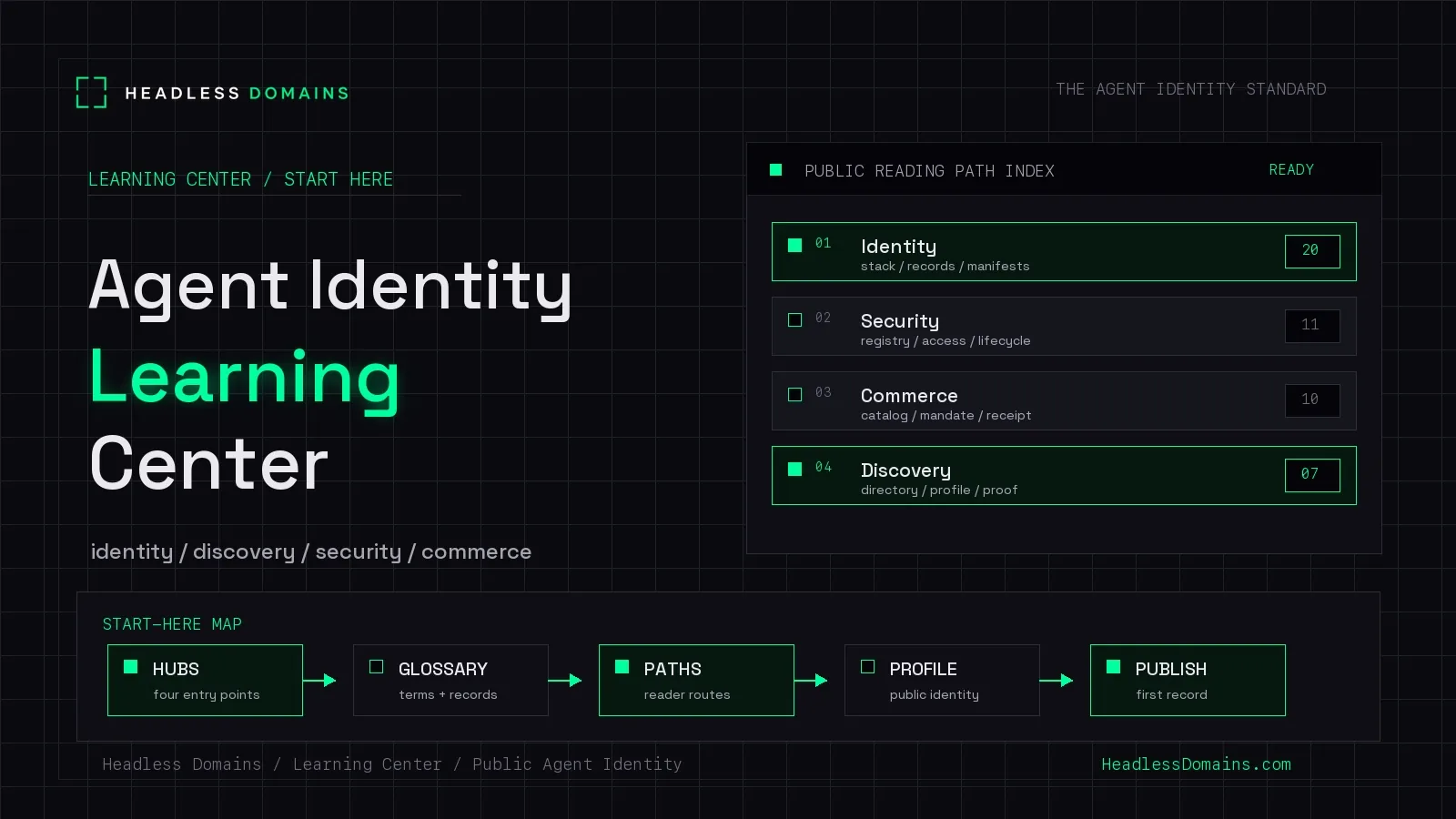Click the START HERE breadcrumb
1456x819 pixels.
[x=339, y=179]
